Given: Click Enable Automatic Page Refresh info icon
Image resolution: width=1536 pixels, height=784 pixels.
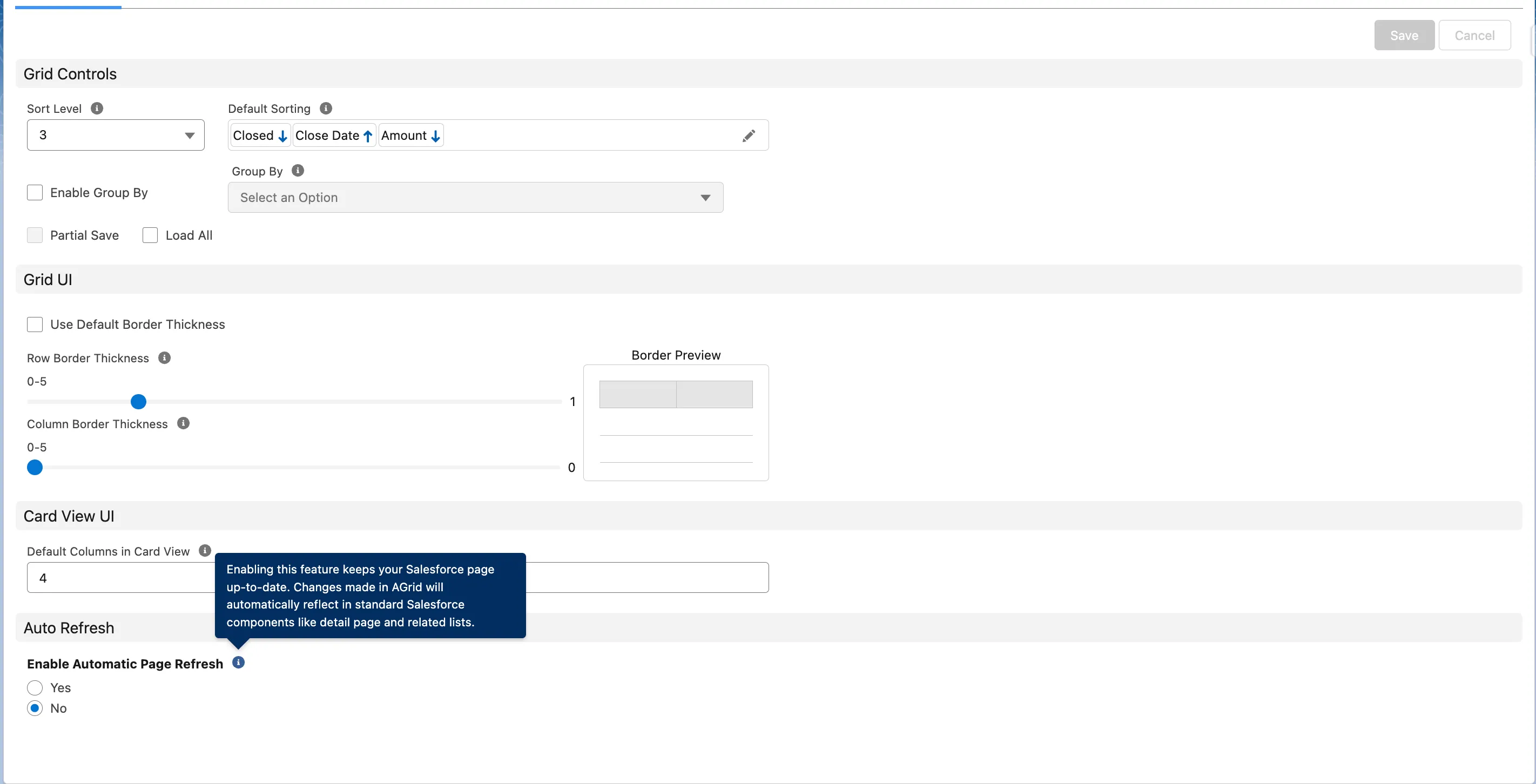Looking at the screenshot, I should 238,663.
